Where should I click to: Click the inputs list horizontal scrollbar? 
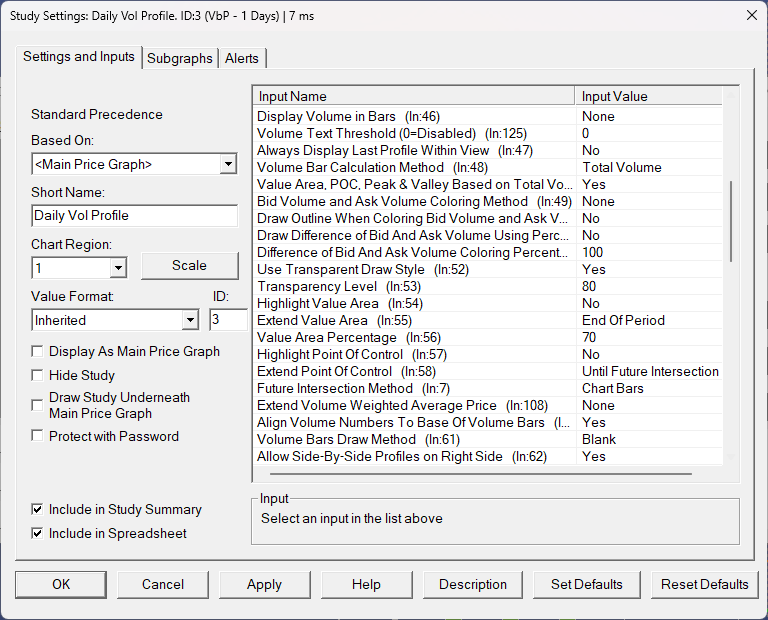click(x=480, y=474)
